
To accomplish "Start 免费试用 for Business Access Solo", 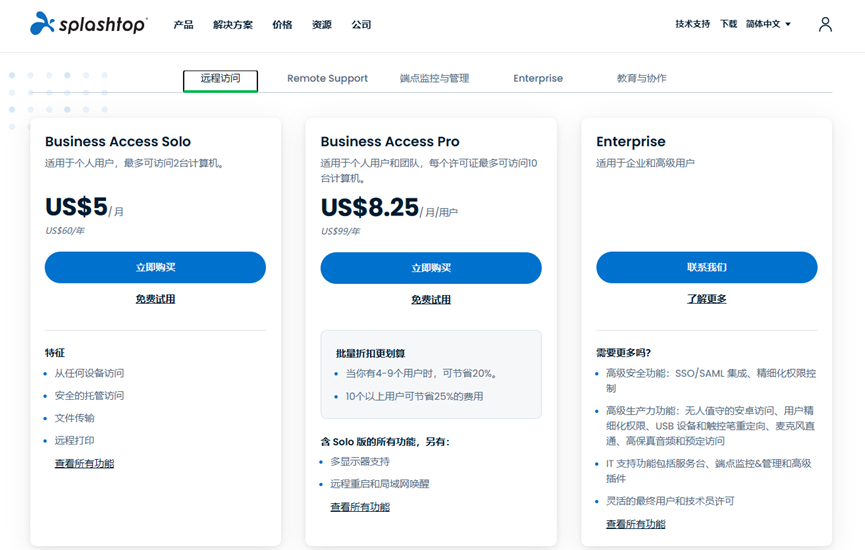I will [155, 299].
